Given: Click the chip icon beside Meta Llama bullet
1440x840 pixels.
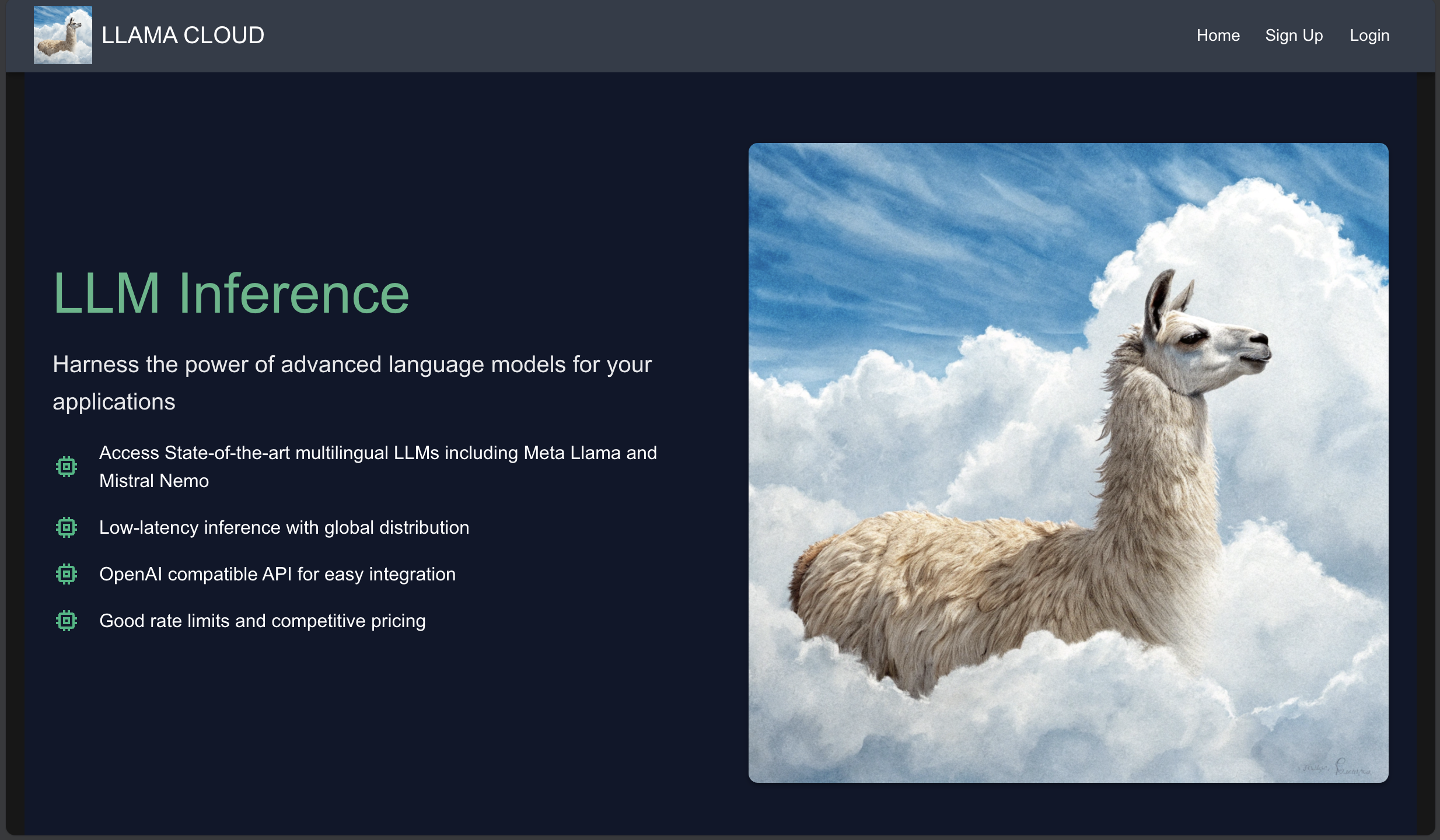Looking at the screenshot, I should click(x=67, y=467).
